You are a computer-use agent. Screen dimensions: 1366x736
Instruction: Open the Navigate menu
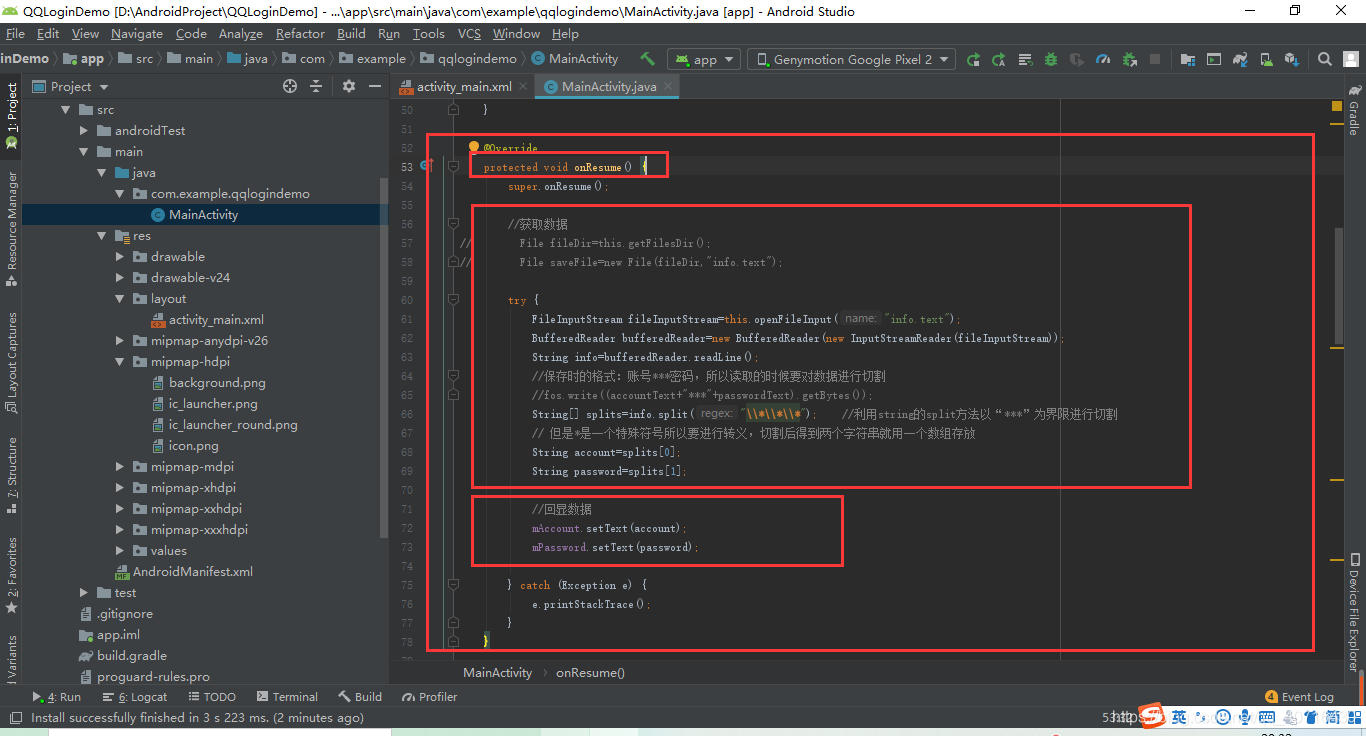tap(137, 33)
